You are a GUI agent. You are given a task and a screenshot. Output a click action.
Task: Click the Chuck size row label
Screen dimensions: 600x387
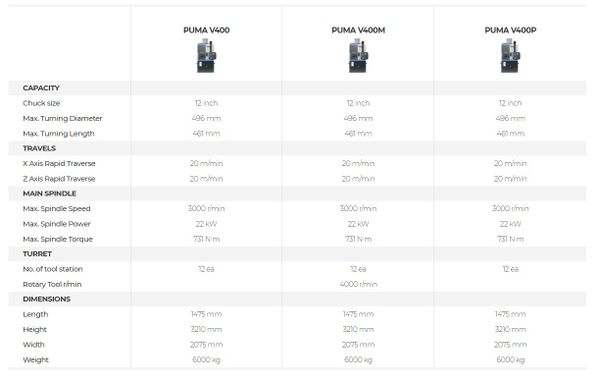(x=41, y=103)
